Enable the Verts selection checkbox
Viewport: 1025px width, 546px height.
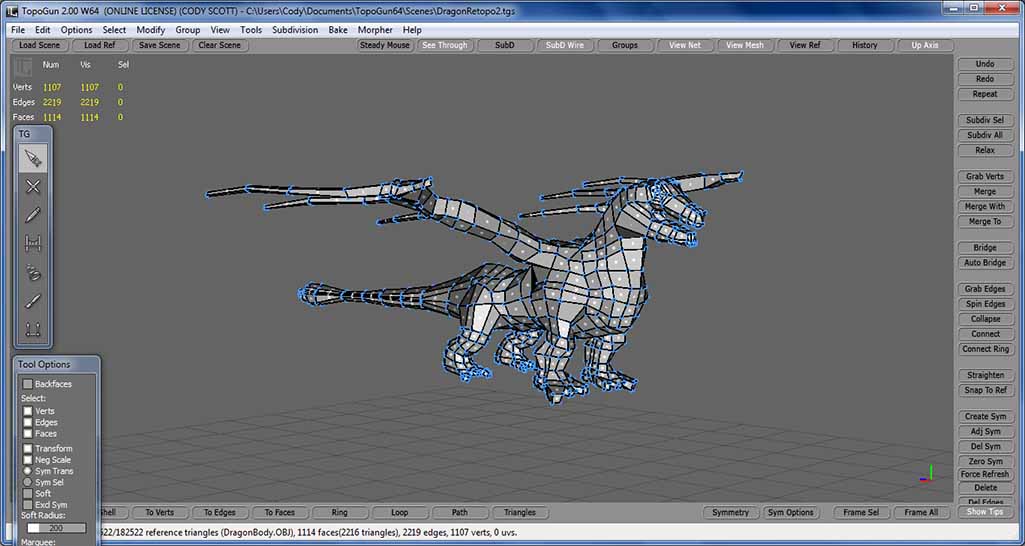(27, 411)
